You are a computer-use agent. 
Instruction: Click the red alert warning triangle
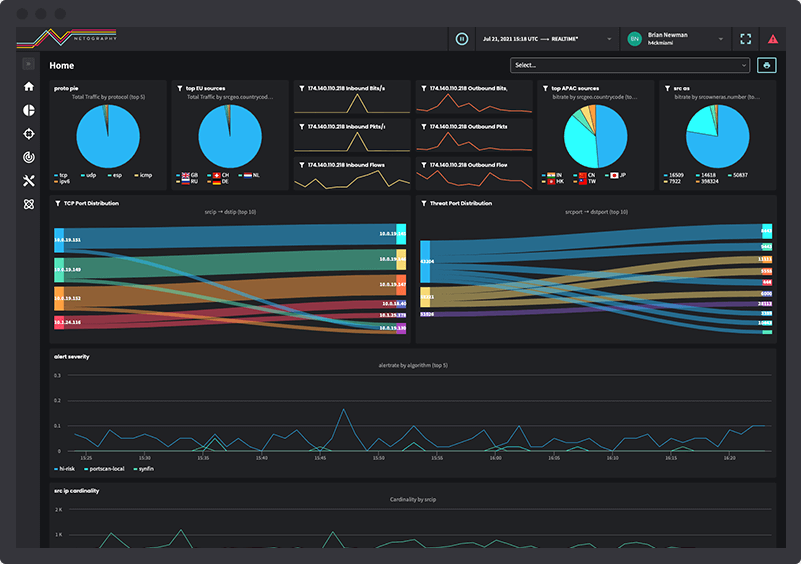(x=773, y=39)
